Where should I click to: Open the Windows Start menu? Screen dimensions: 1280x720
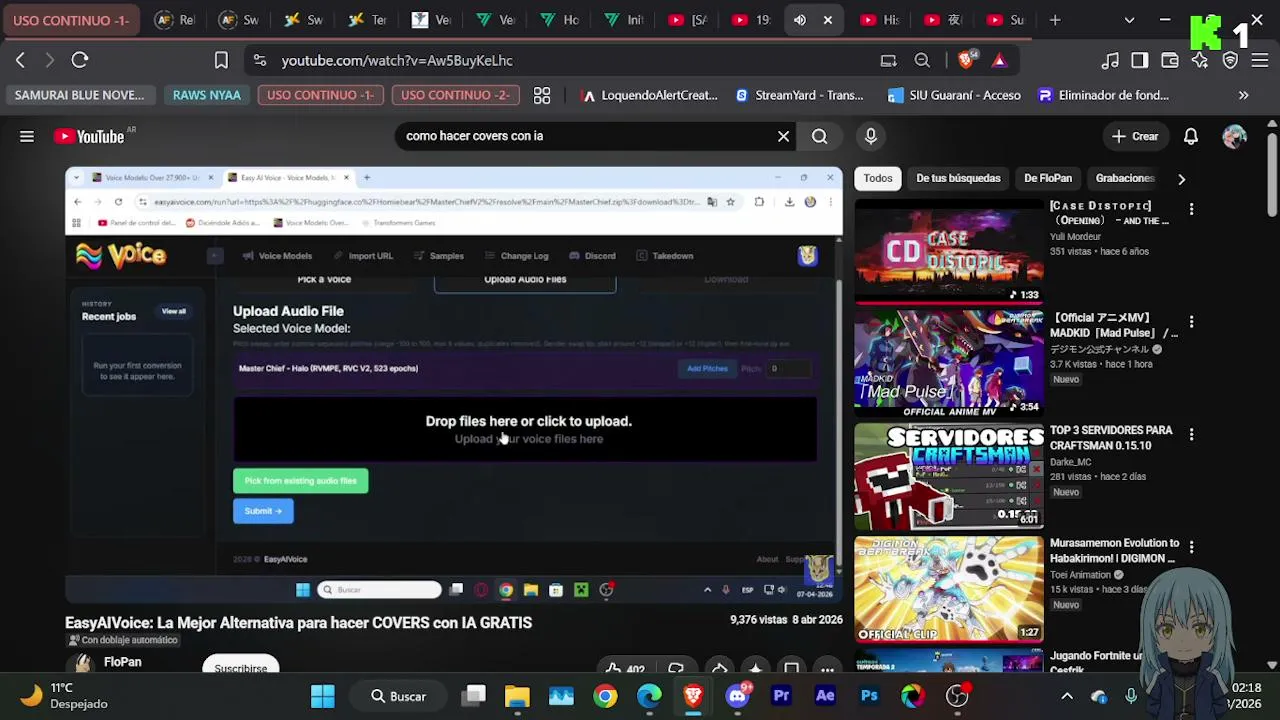tap(323, 696)
